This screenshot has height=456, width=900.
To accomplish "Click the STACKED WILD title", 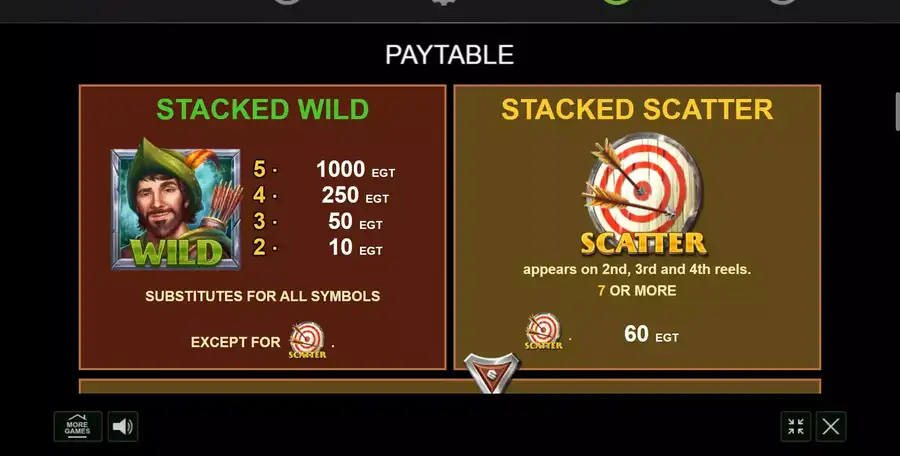I will click(262, 109).
